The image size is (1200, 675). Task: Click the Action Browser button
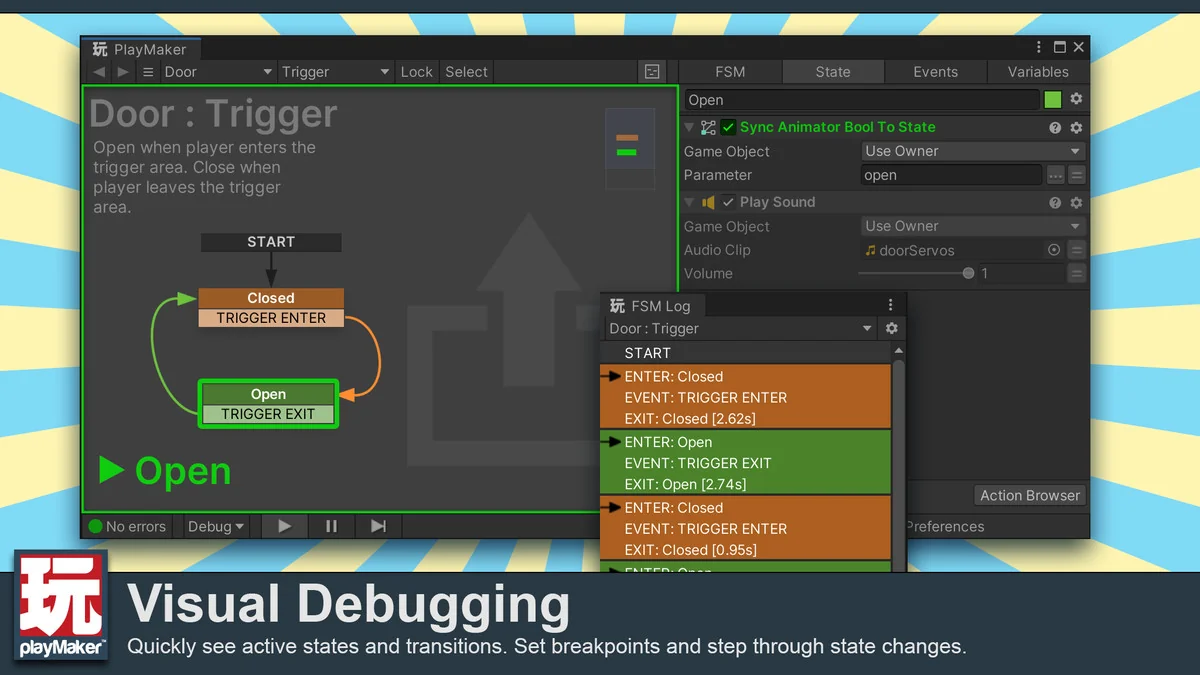pos(1029,495)
